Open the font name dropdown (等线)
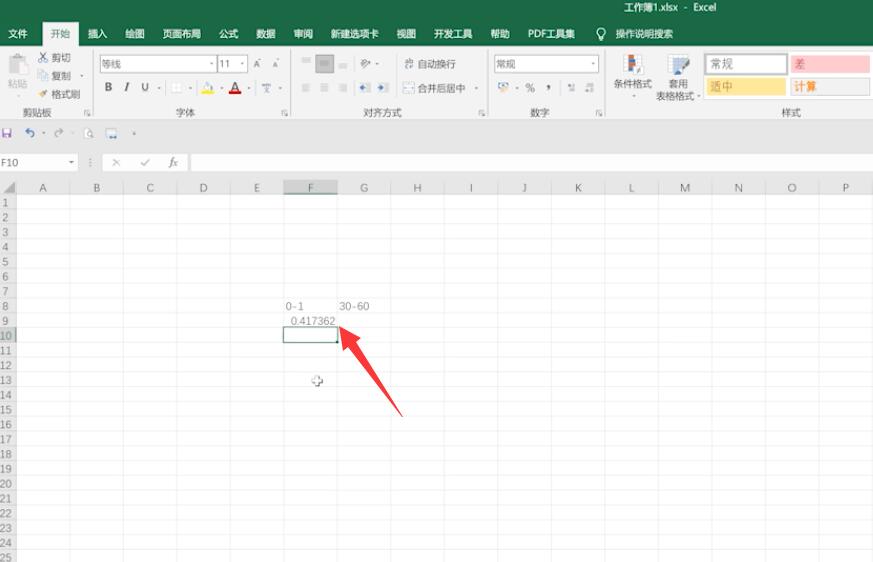Image resolution: width=873 pixels, height=562 pixels. click(212, 63)
